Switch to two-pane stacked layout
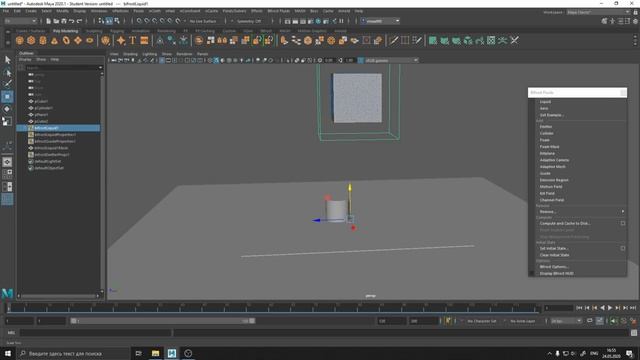 pyautogui.click(x=7, y=187)
